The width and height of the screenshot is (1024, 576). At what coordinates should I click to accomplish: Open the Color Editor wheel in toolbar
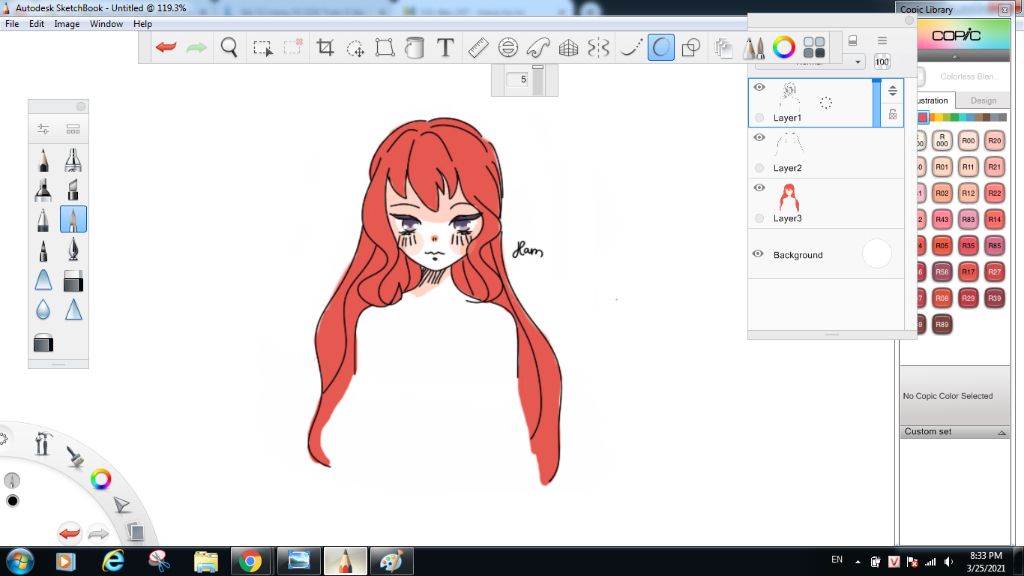tap(784, 47)
